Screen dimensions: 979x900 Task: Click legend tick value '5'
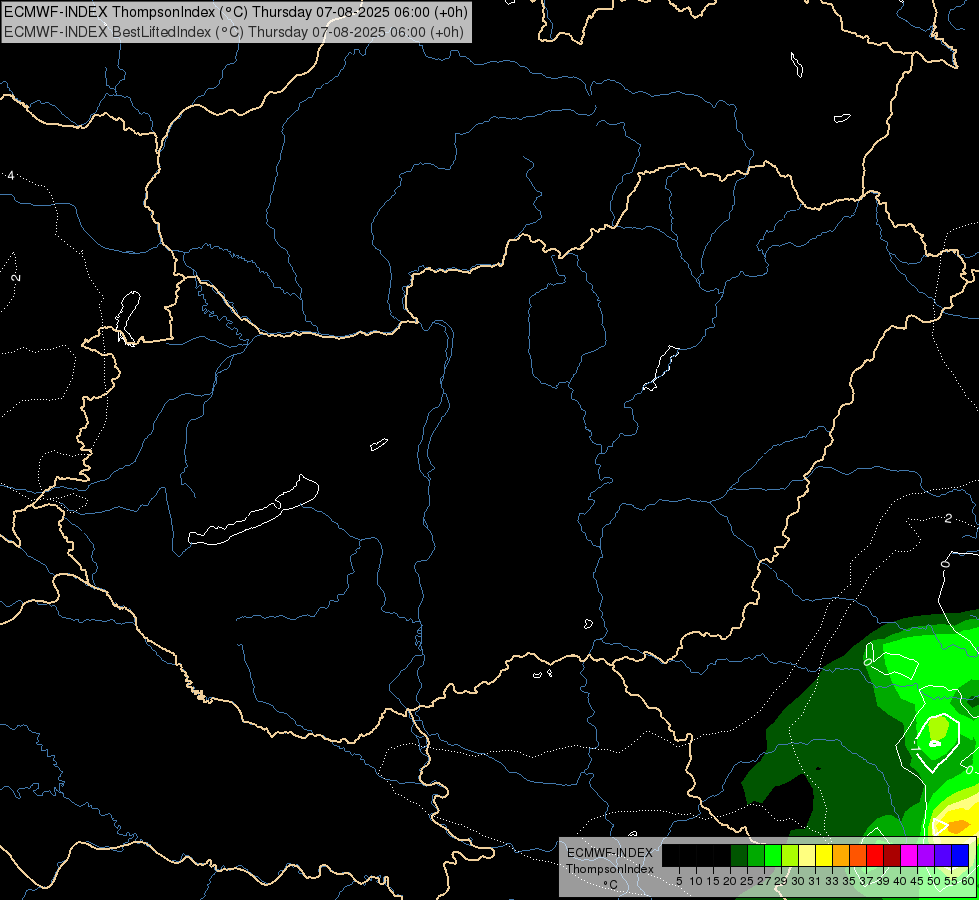[679, 881]
